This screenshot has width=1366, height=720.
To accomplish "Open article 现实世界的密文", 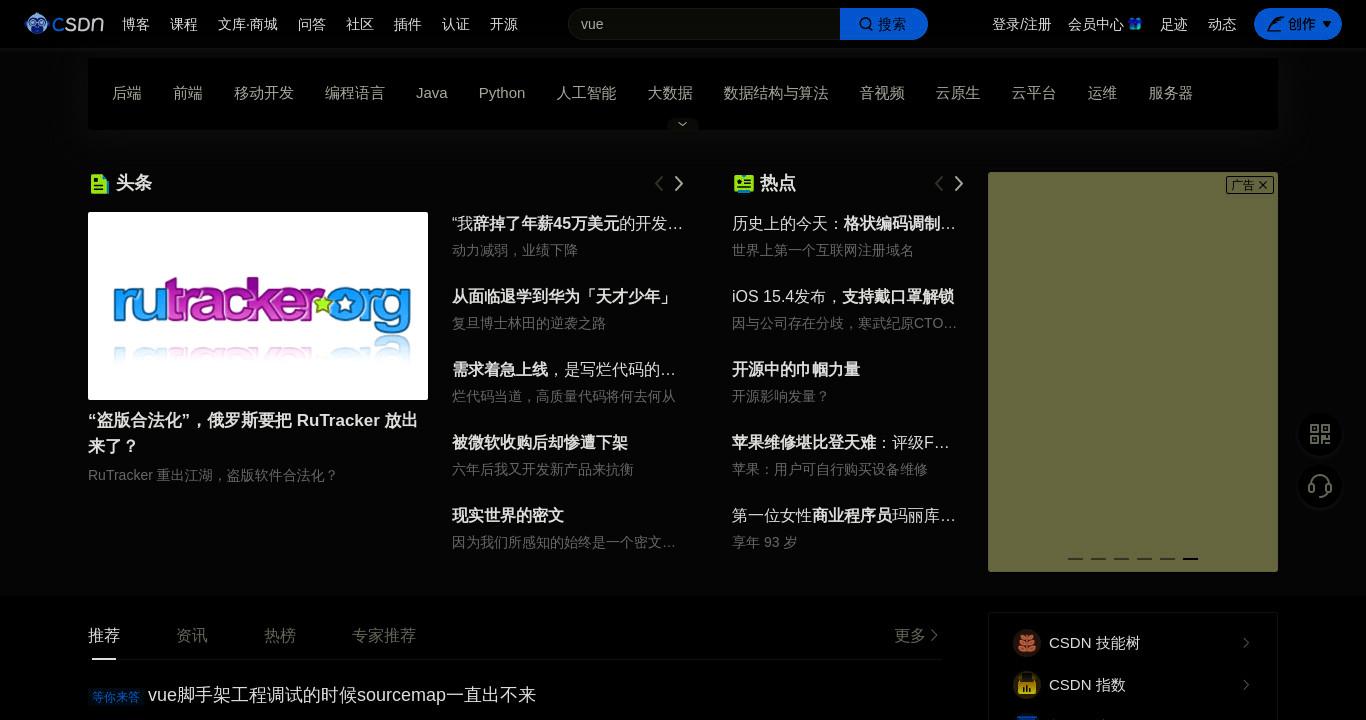I will 508,516.
